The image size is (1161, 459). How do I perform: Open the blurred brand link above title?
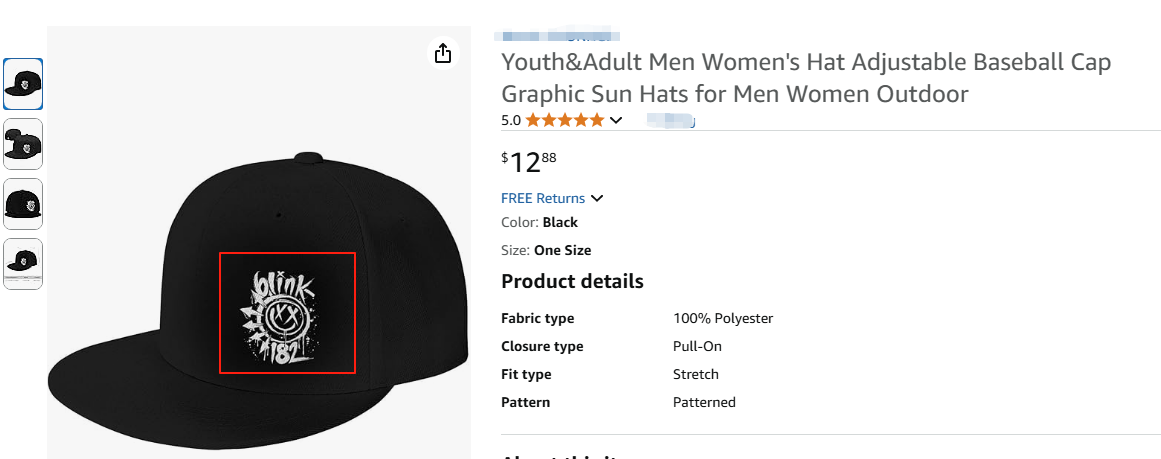tap(547, 37)
